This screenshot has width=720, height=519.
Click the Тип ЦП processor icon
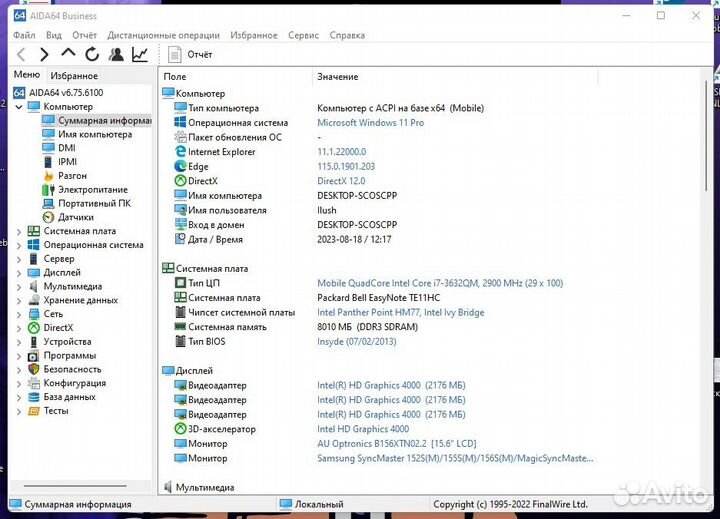tap(180, 283)
